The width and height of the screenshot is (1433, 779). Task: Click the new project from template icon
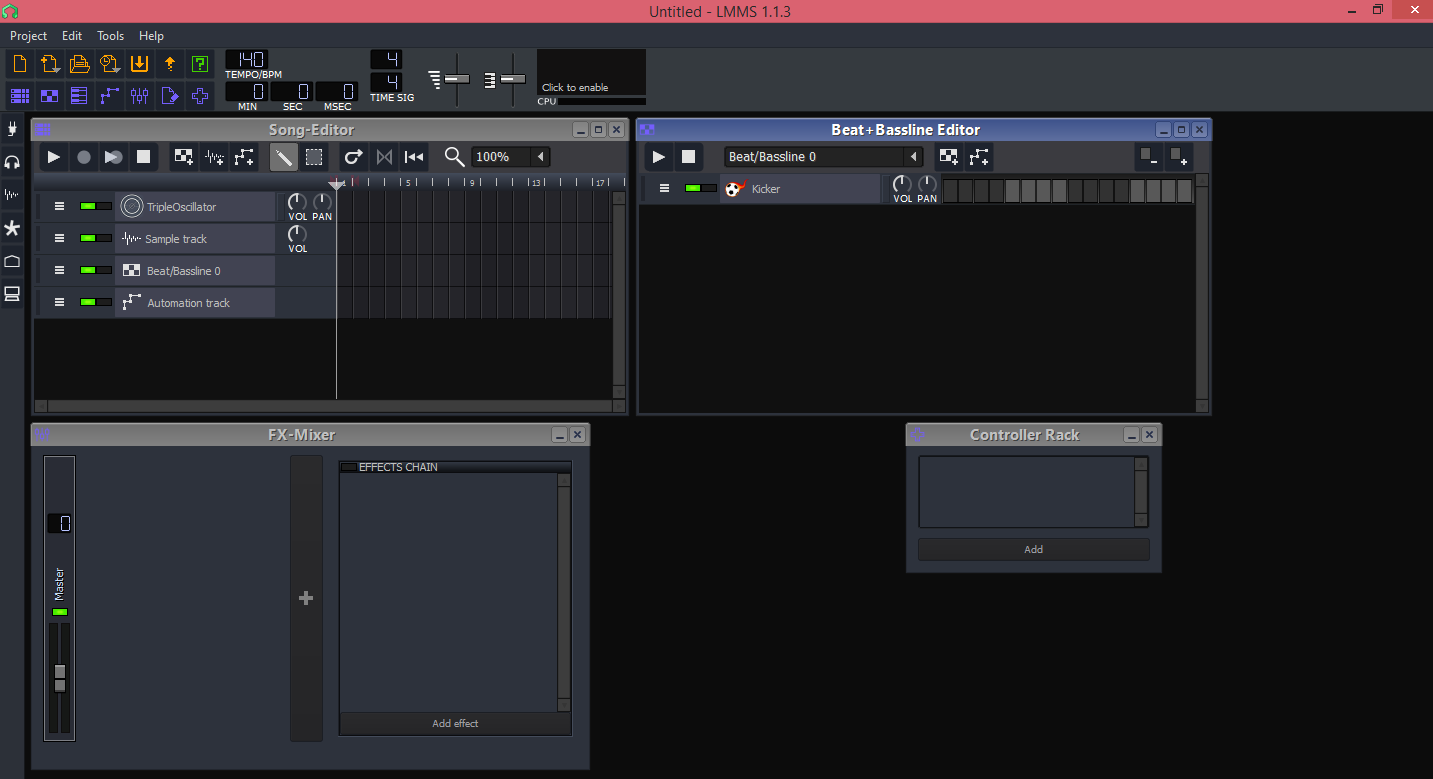pyautogui.click(x=50, y=64)
